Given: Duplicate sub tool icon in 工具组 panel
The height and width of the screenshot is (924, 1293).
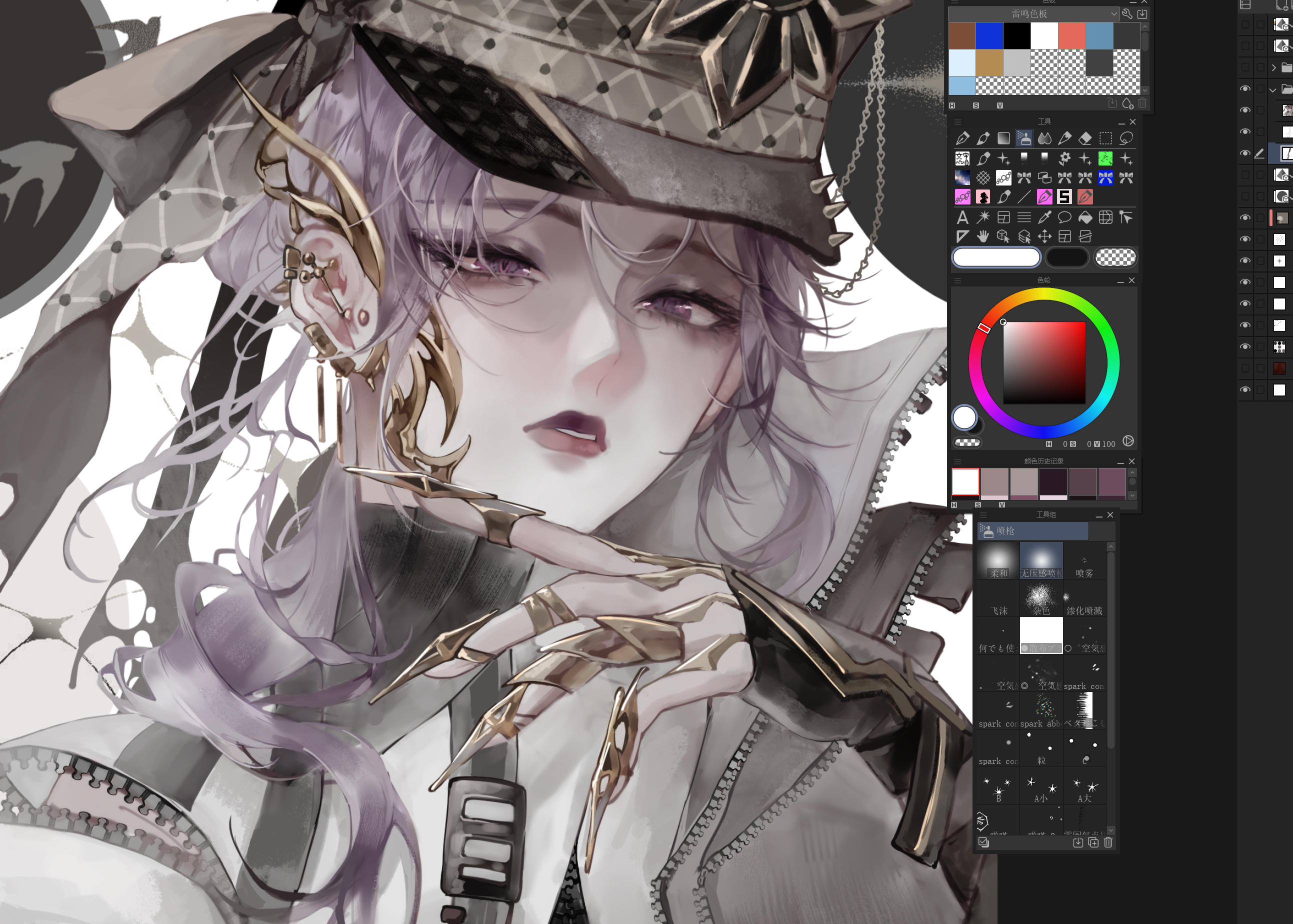Looking at the screenshot, I should [1093, 842].
